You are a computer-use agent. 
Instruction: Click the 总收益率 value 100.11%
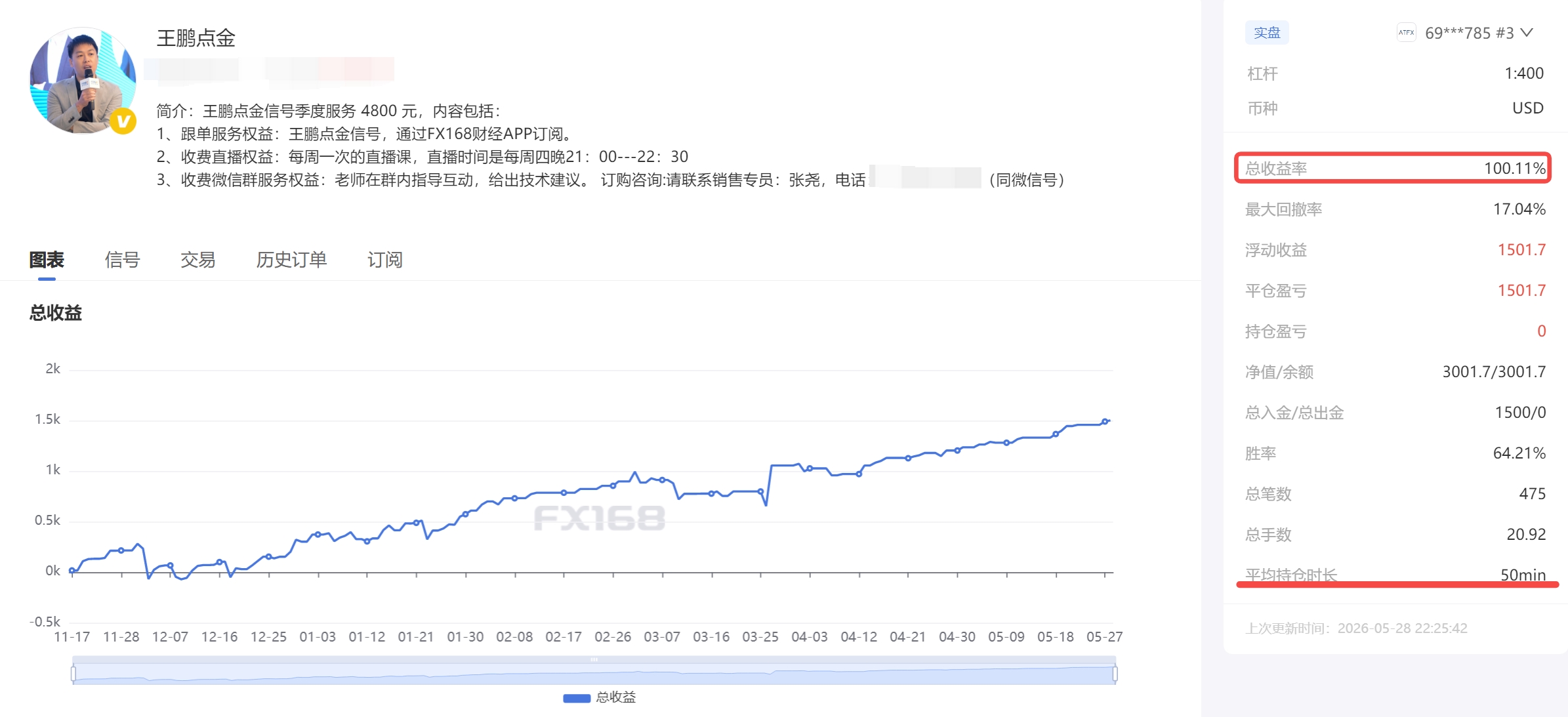tap(1515, 169)
